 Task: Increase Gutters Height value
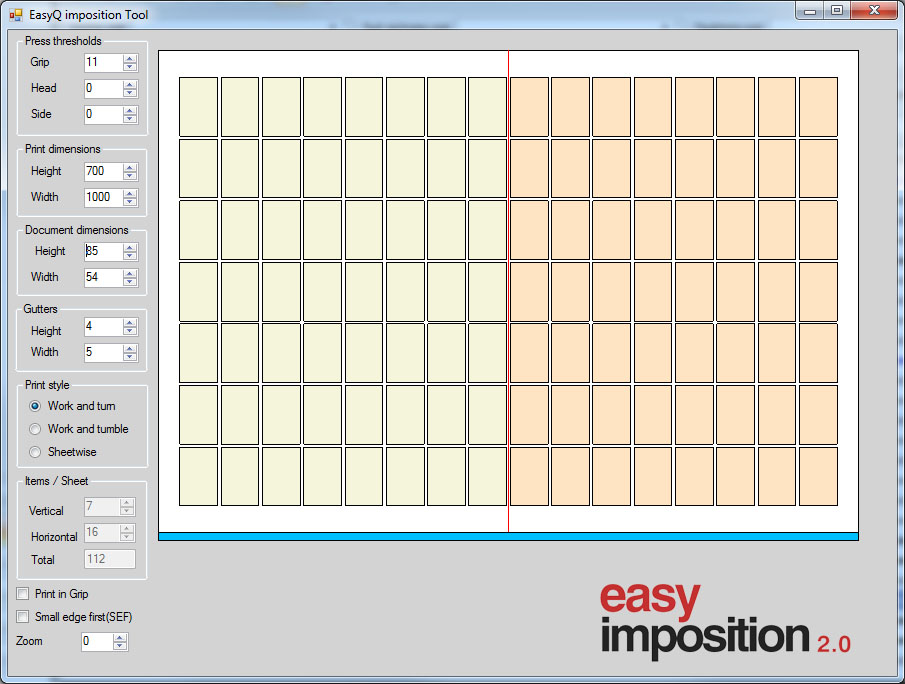coord(130,323)
